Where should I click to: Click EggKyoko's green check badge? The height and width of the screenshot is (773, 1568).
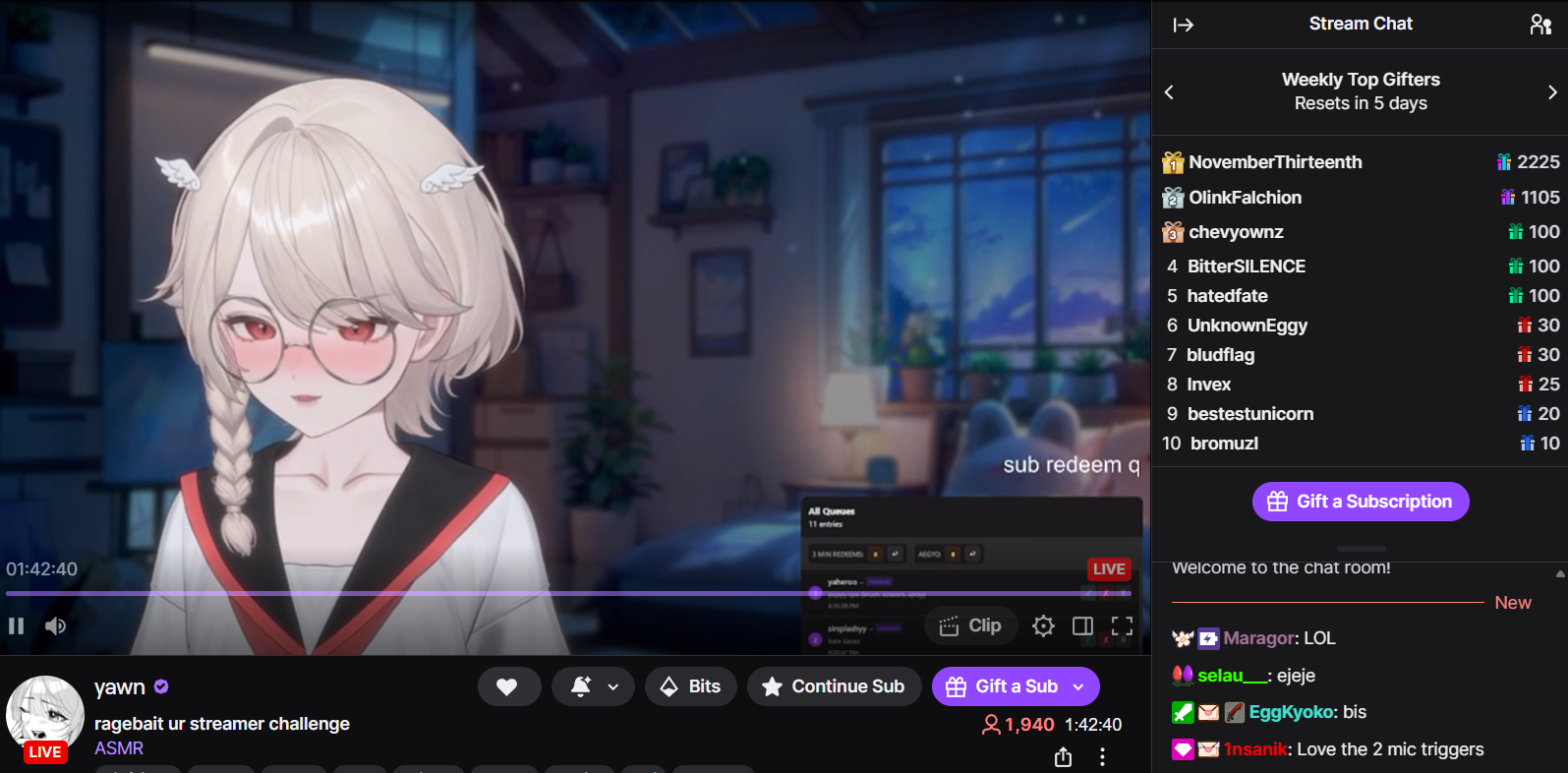coord(1183,712)
